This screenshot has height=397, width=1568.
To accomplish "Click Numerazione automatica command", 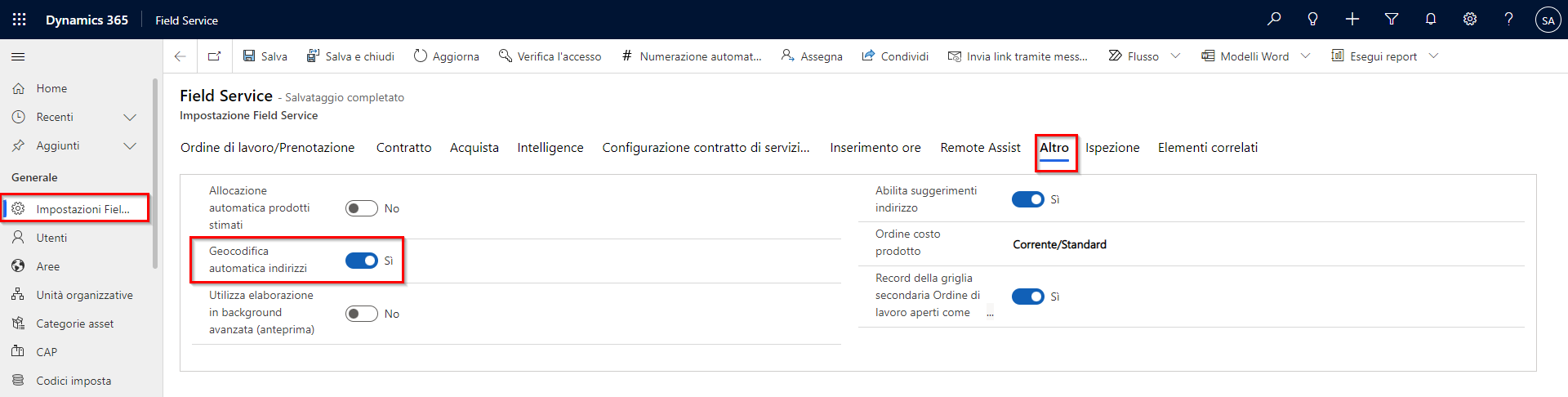I will [691, 56].
